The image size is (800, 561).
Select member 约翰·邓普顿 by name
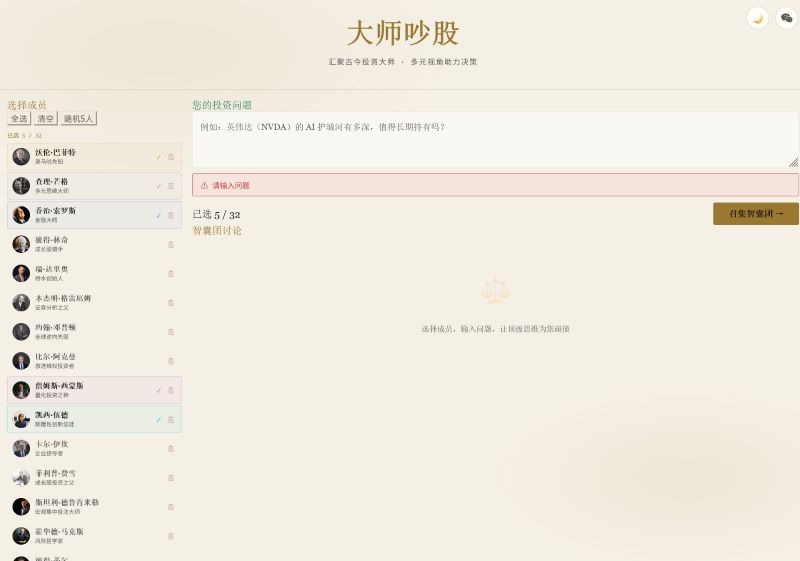55,327
